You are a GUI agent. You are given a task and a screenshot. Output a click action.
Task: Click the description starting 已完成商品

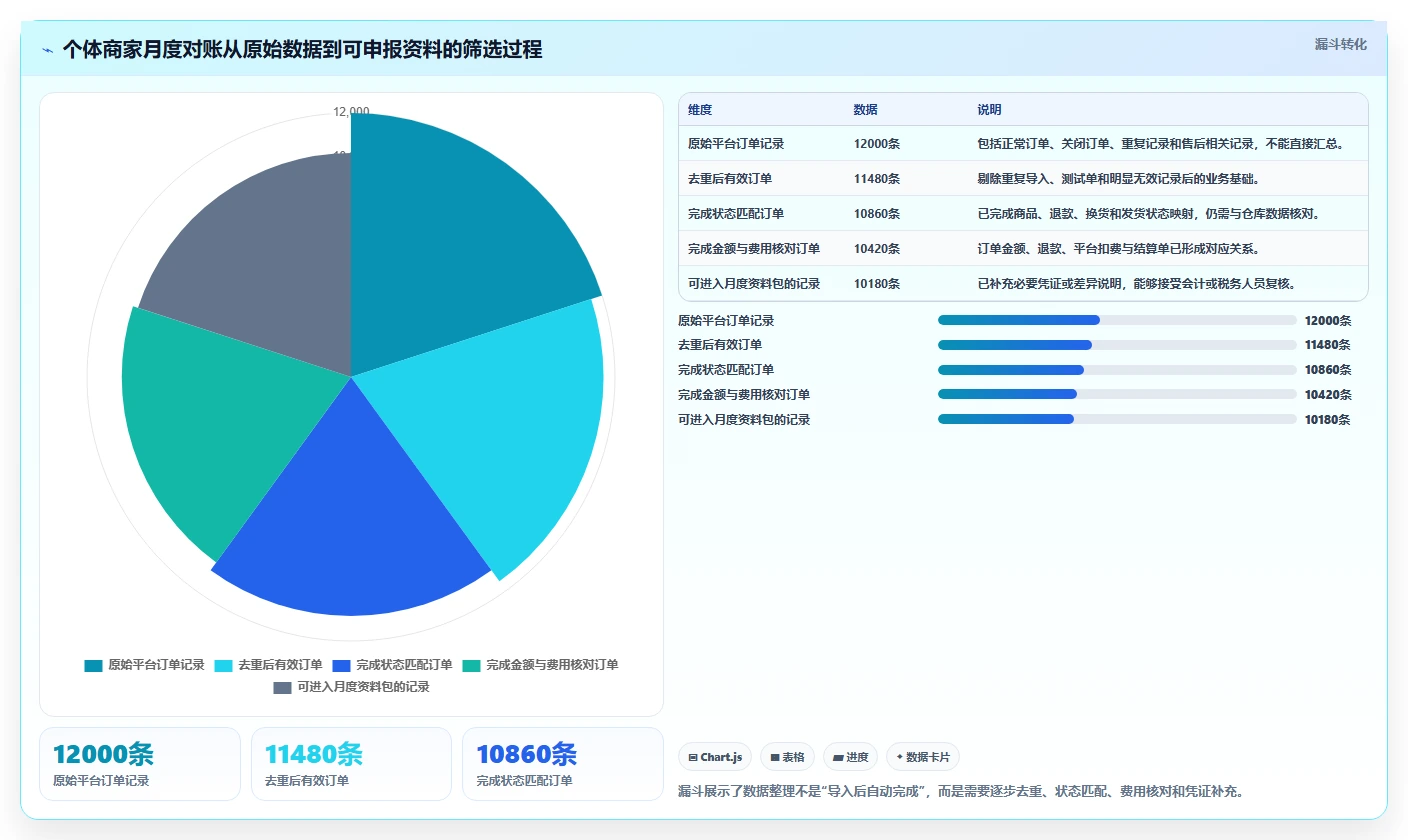click(x=1148, y=213)
